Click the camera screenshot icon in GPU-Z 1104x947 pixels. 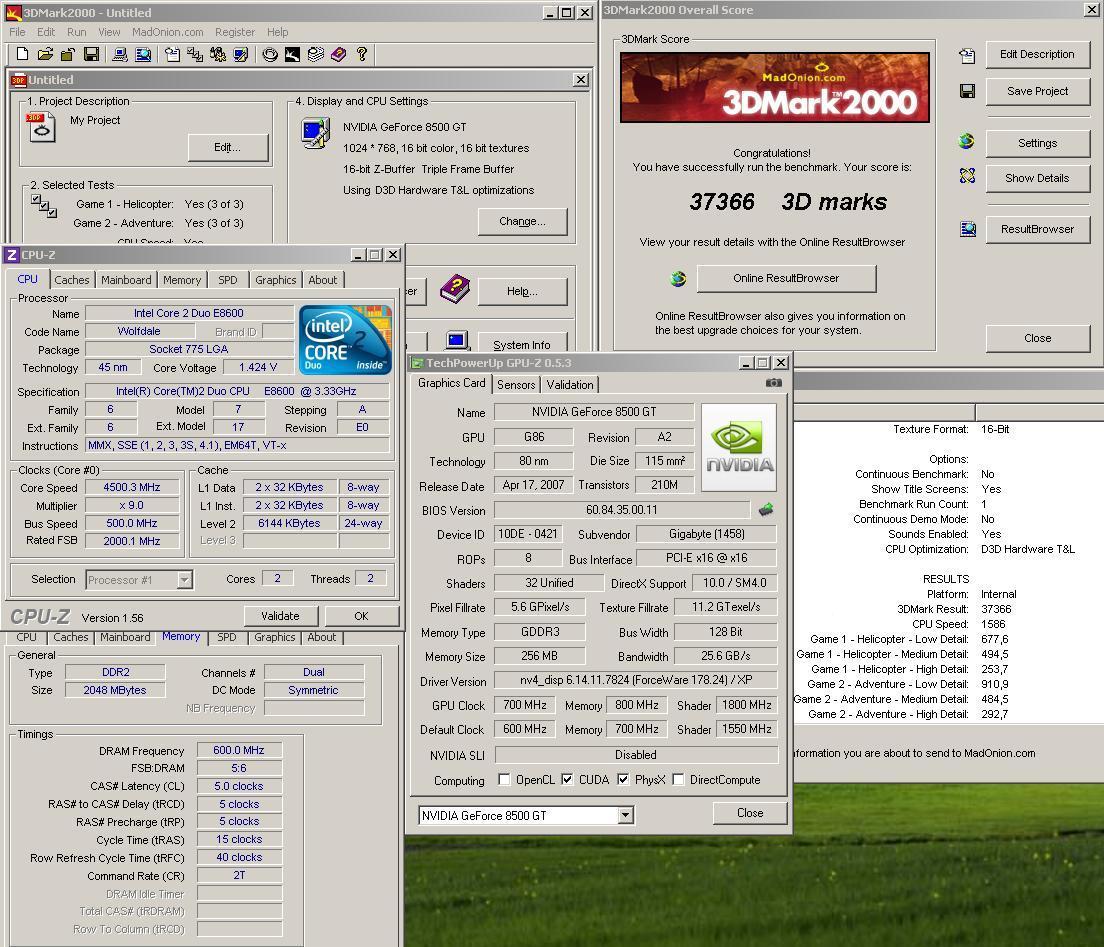(773, 383)
